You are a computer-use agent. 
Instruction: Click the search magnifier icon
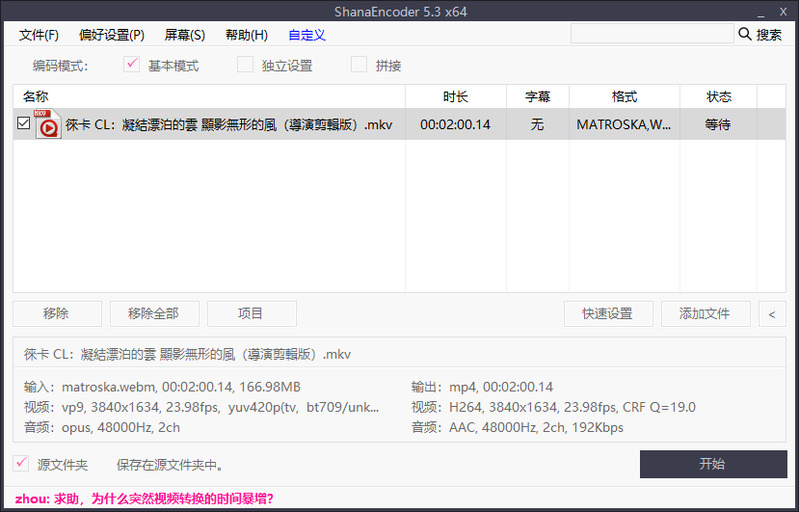745,34
